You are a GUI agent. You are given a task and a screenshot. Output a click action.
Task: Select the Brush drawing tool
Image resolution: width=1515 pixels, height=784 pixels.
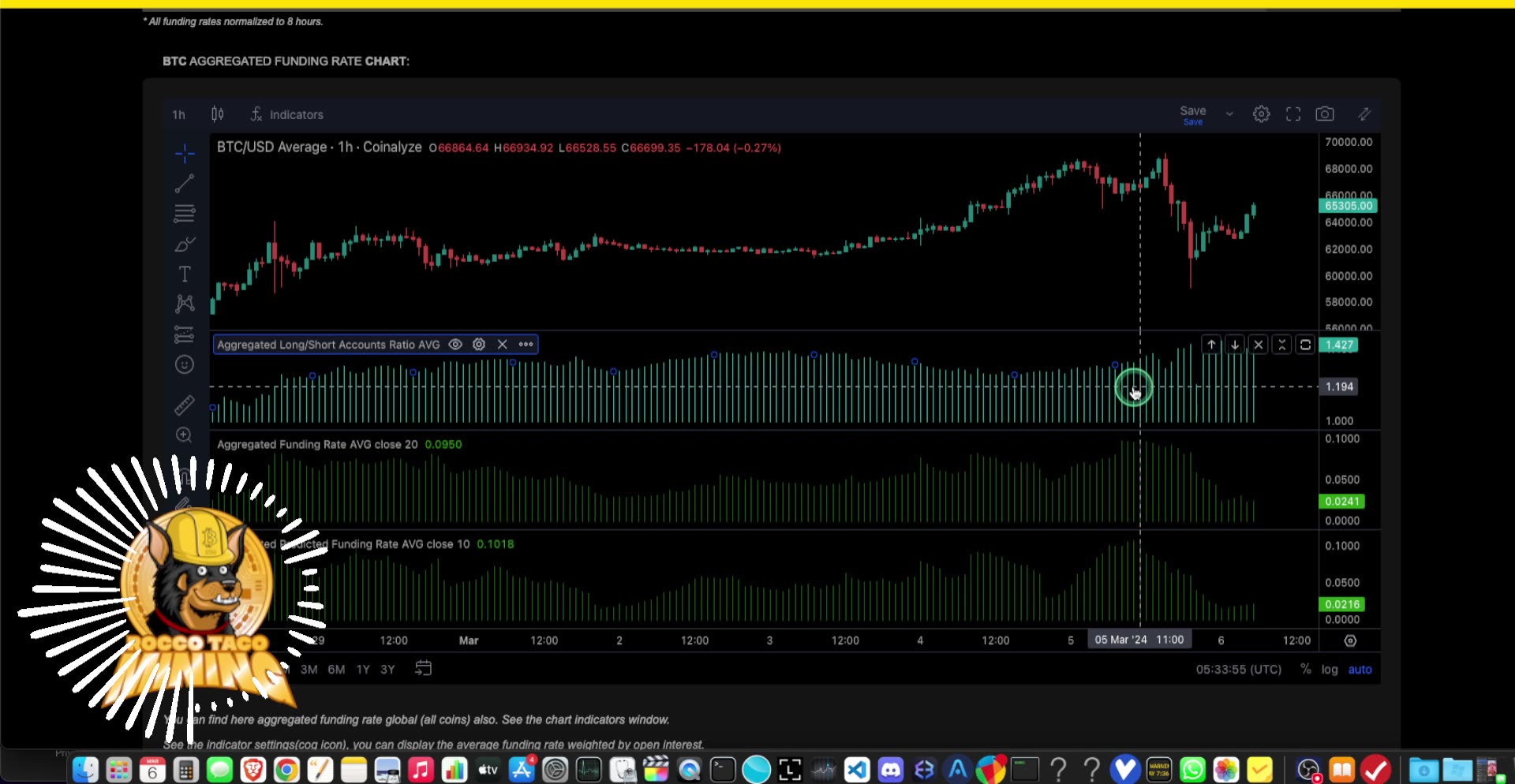[x=184, y=244]
